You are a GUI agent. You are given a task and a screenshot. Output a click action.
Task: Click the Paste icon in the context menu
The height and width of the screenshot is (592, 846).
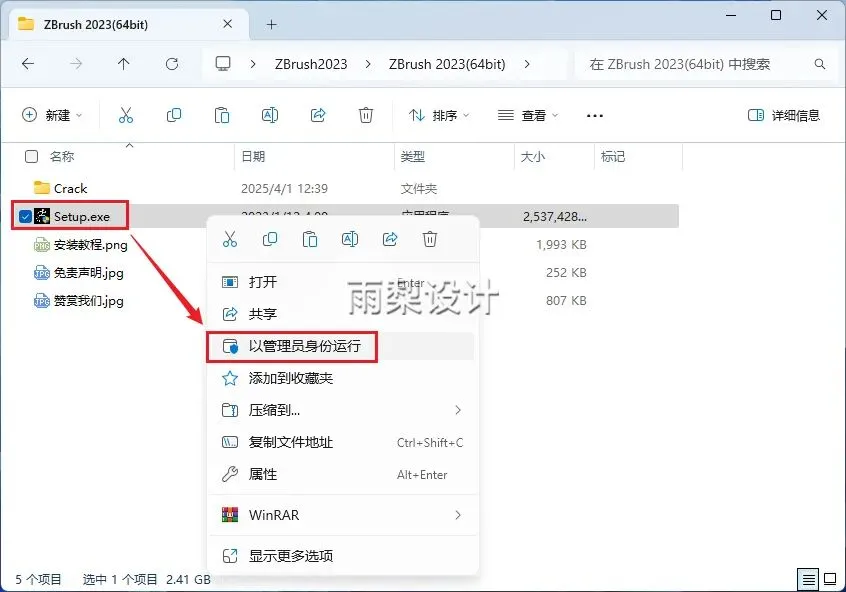310,239
